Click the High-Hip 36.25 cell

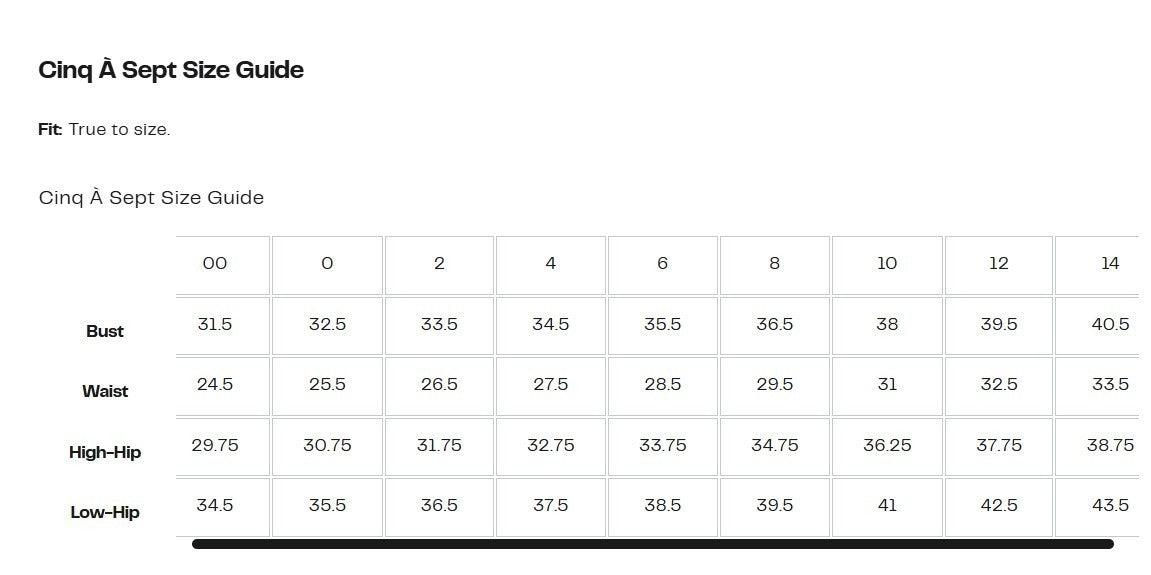pos(887,445)
